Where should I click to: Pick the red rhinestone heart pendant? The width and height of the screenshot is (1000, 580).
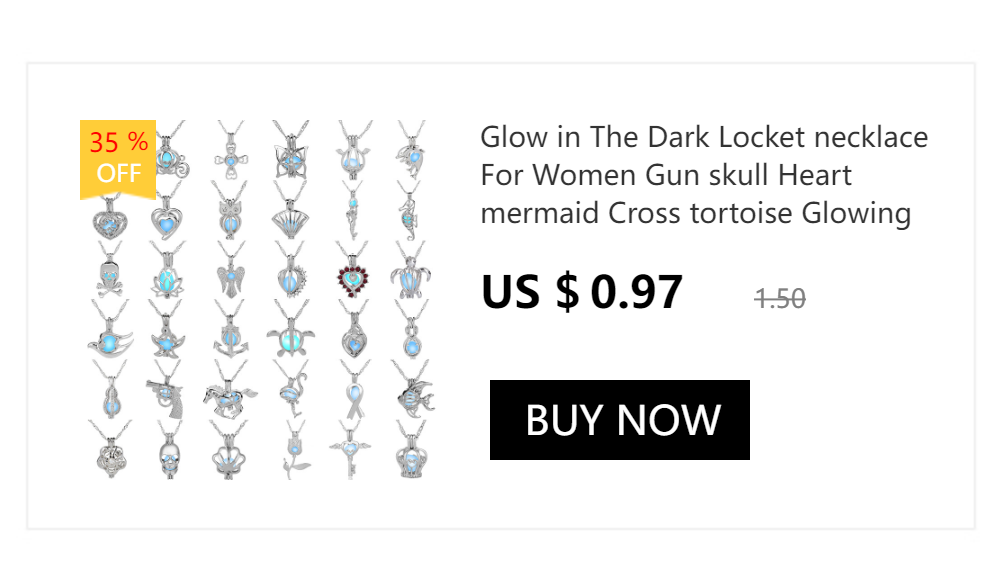pyautogui.click(x=353, y=273)
